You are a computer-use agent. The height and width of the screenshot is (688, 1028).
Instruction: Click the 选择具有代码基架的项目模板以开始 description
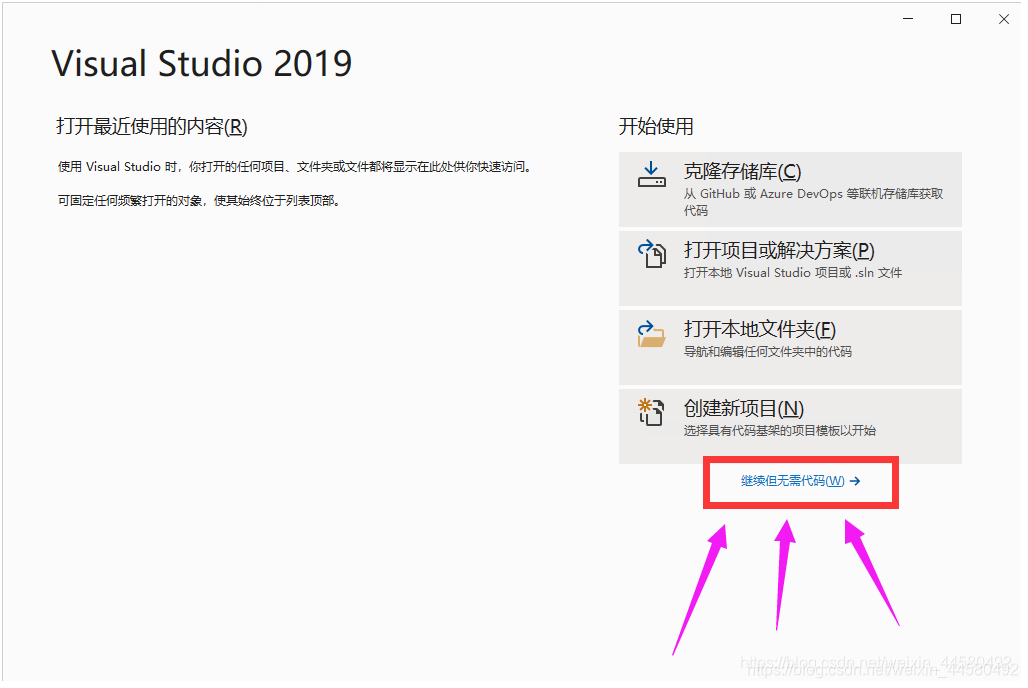tap(780, 431)
